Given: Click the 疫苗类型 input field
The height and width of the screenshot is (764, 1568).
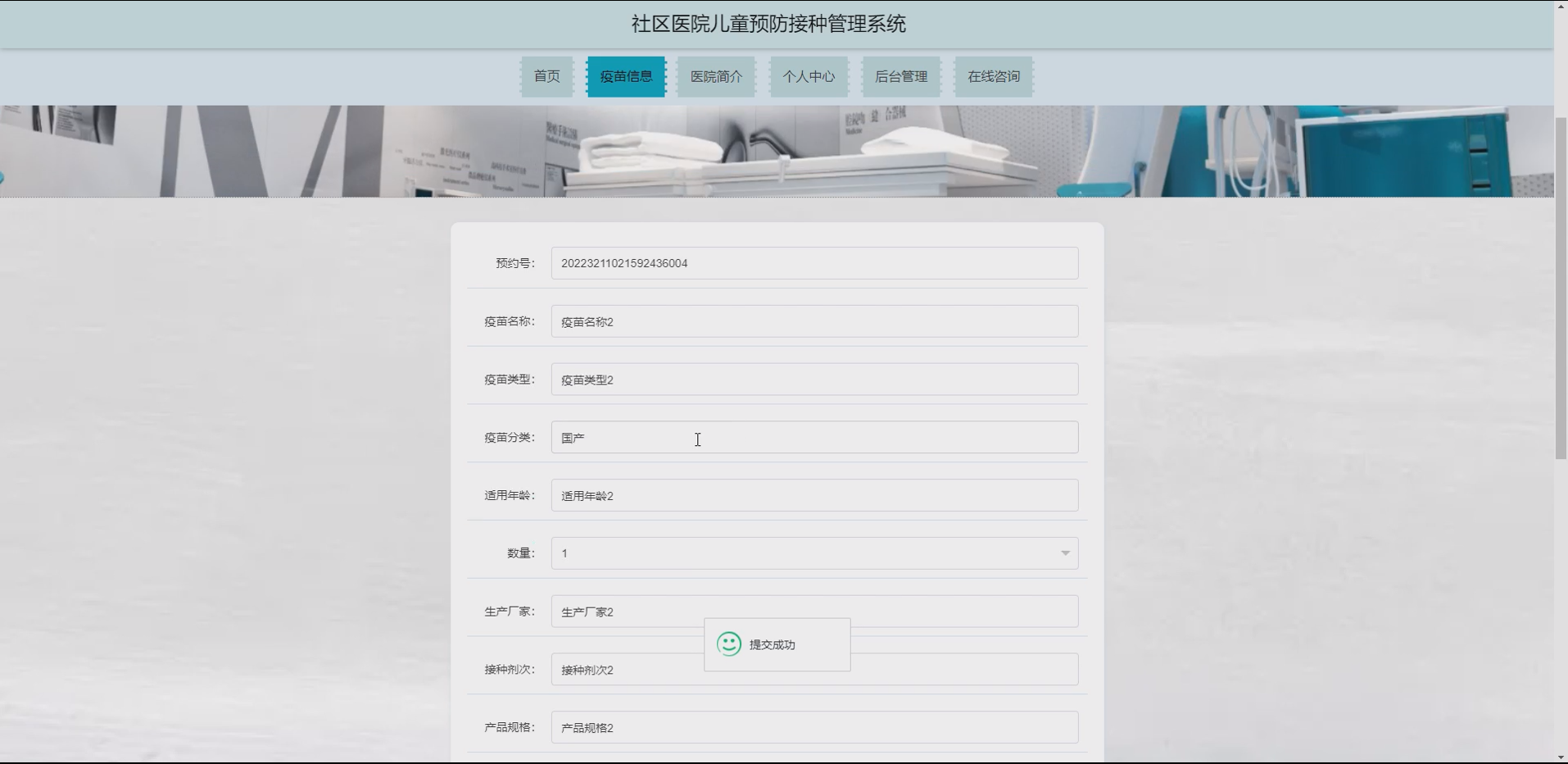Looking at the screenshot, I should pos(814,380).
